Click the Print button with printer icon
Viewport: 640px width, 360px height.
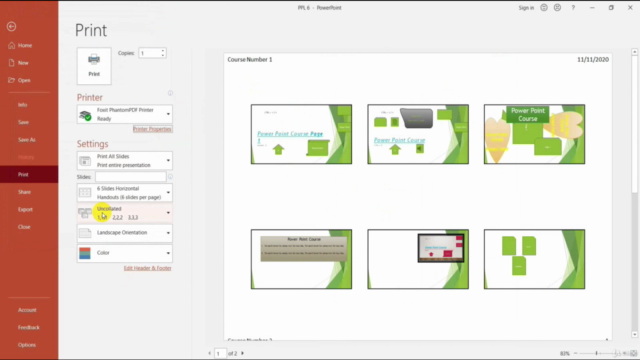click(x=94, y=66)
